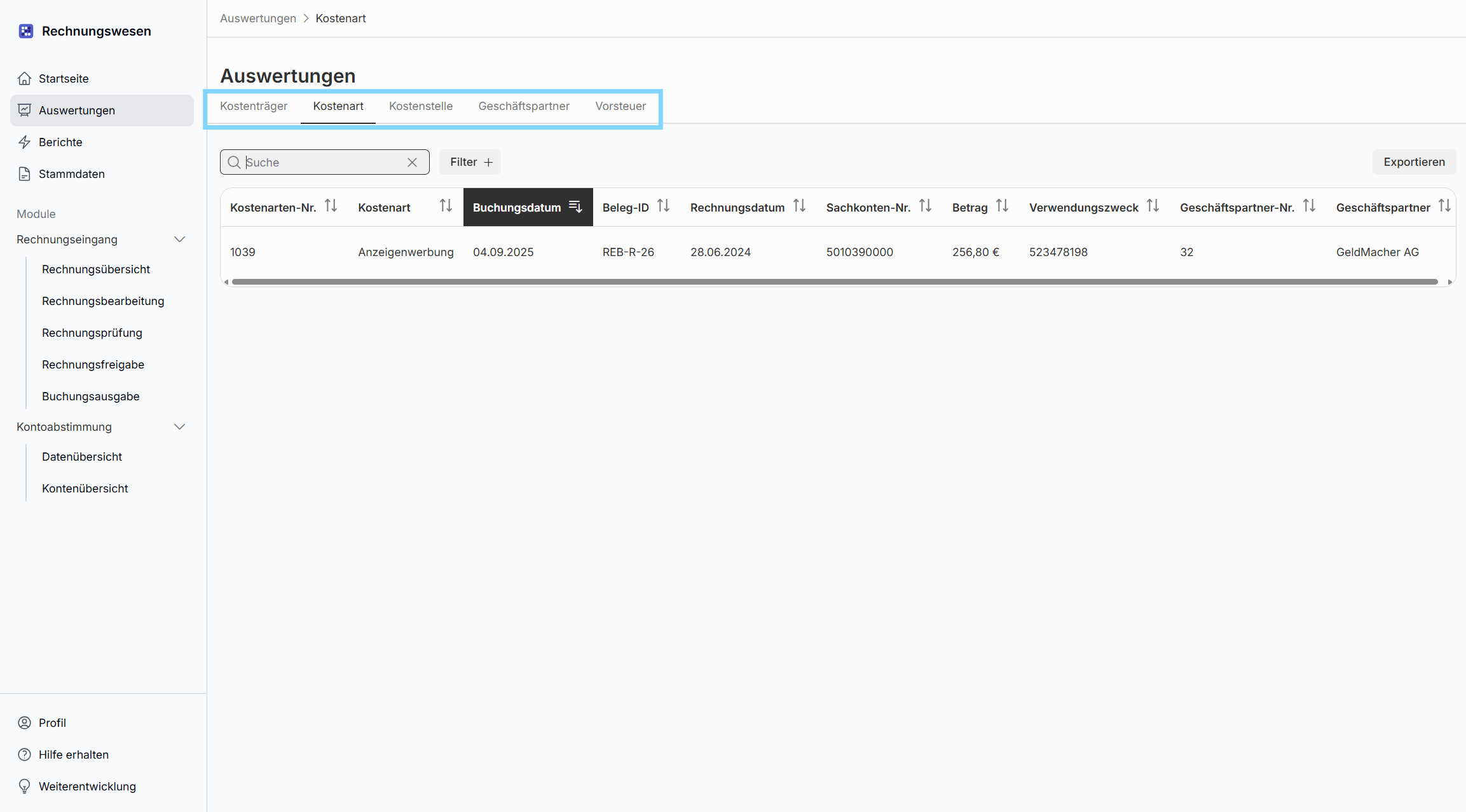Open the Kostenträger tab
1466x812 pixels.
253,106
